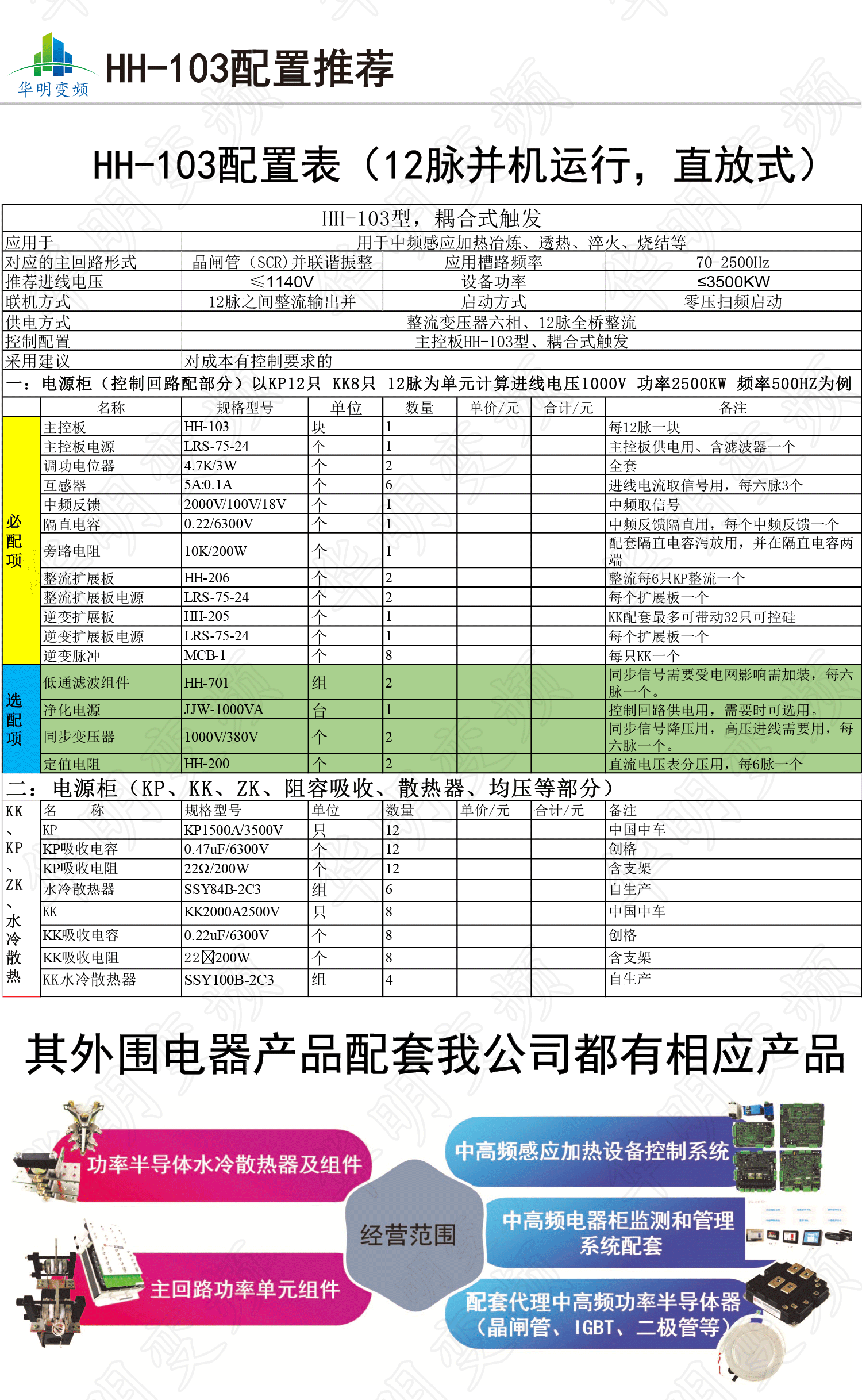862x1400 pixels.
Task: Select the model LRS-75-24 for 主控板电源
Action: click(217, 446)
